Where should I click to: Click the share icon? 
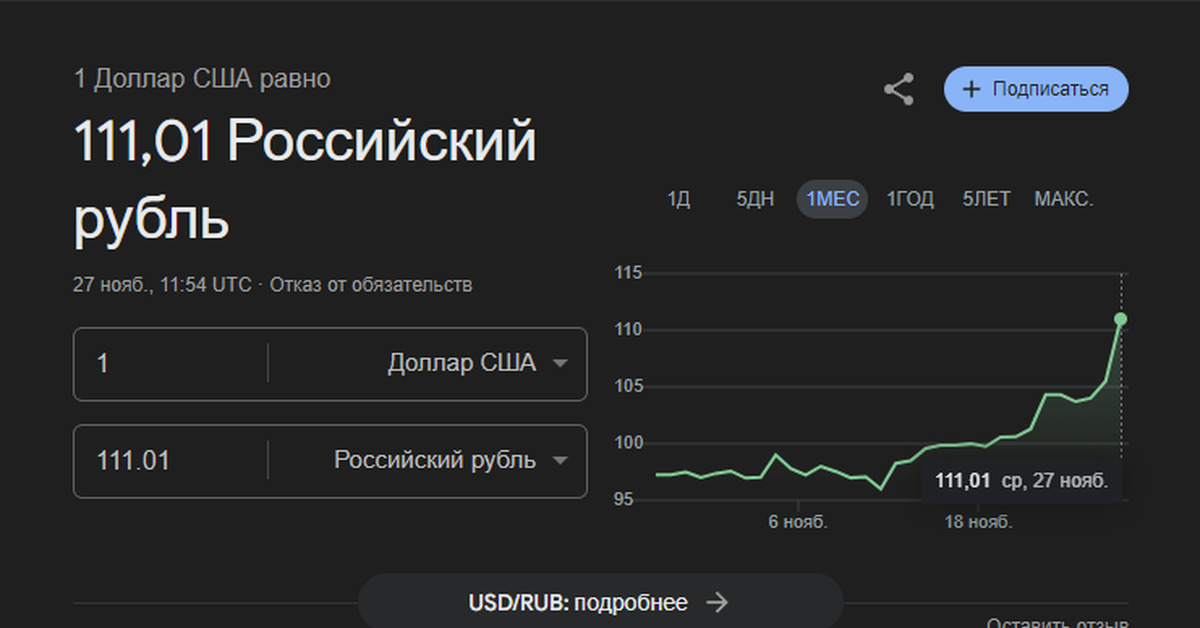(899, 90)
